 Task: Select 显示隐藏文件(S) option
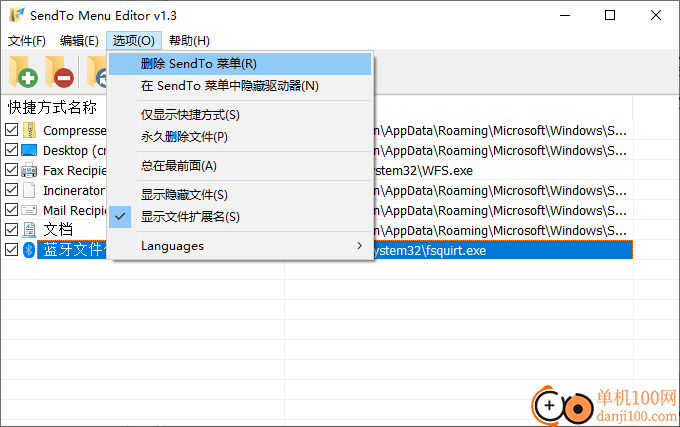click(x=240, y=195)
